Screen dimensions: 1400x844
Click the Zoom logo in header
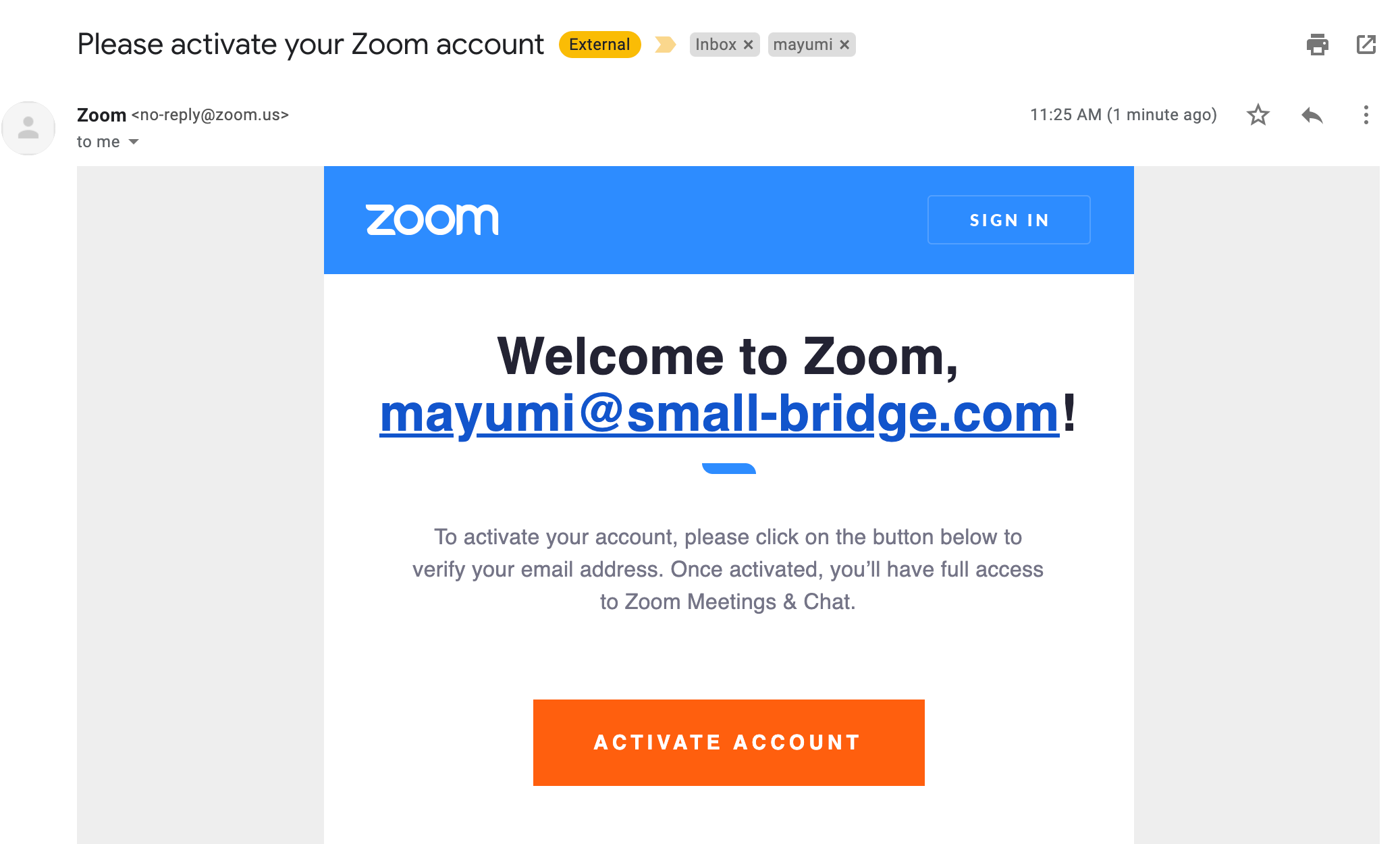pyautogui.click(x=432, y=220)
